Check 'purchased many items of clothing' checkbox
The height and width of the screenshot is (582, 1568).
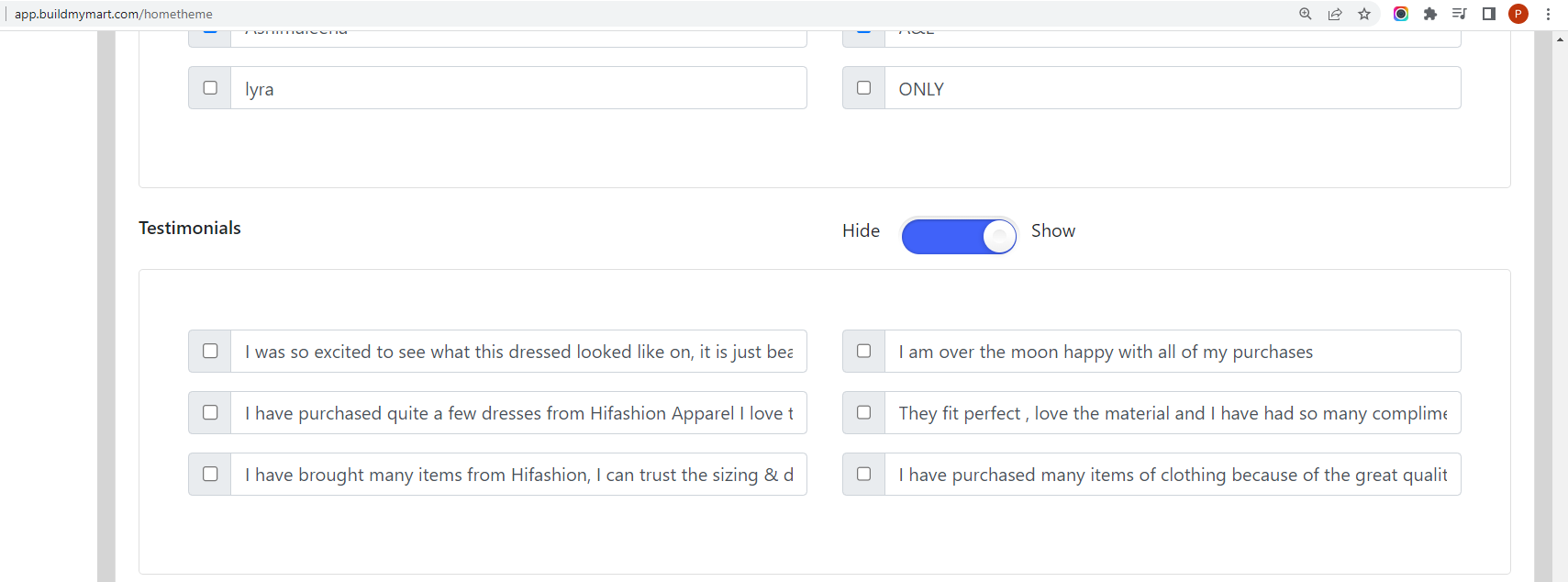863,474
